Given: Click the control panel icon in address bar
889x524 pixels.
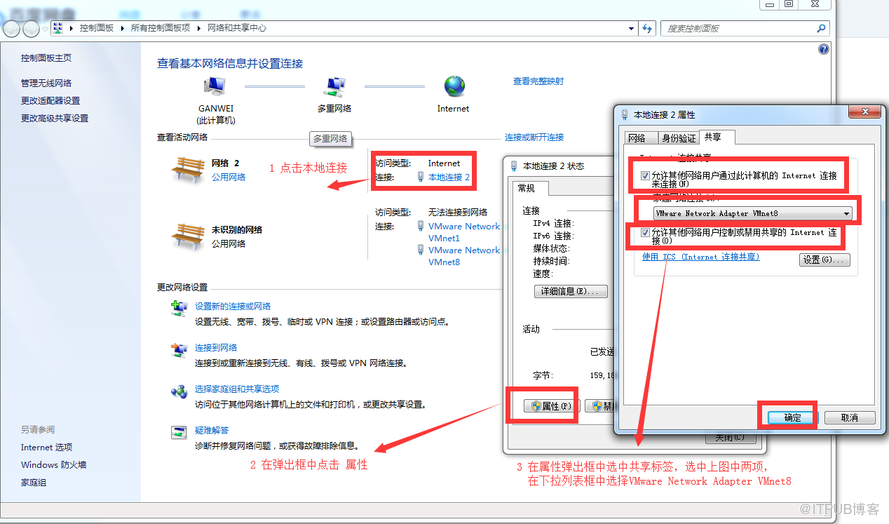Looking at the screenshot, I should pyautogui.click(x=58, y=28).
